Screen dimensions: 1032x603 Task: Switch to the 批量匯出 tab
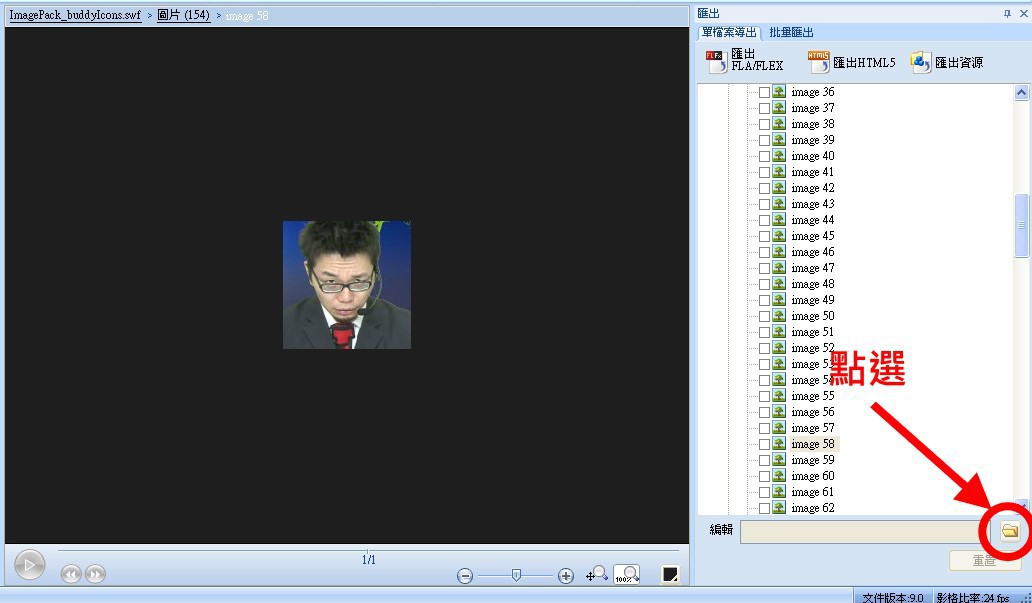pyautogui.click(x=791, y=33)
